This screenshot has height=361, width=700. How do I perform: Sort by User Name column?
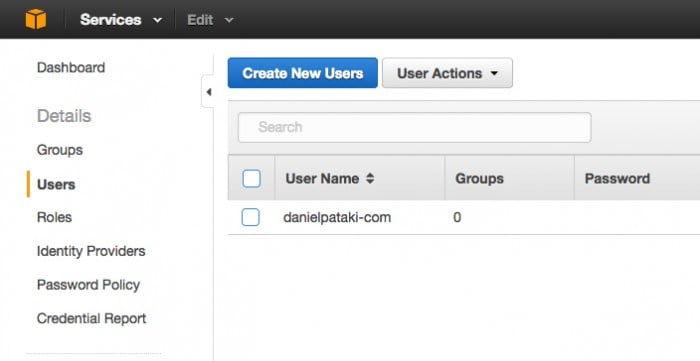[329, 178]
